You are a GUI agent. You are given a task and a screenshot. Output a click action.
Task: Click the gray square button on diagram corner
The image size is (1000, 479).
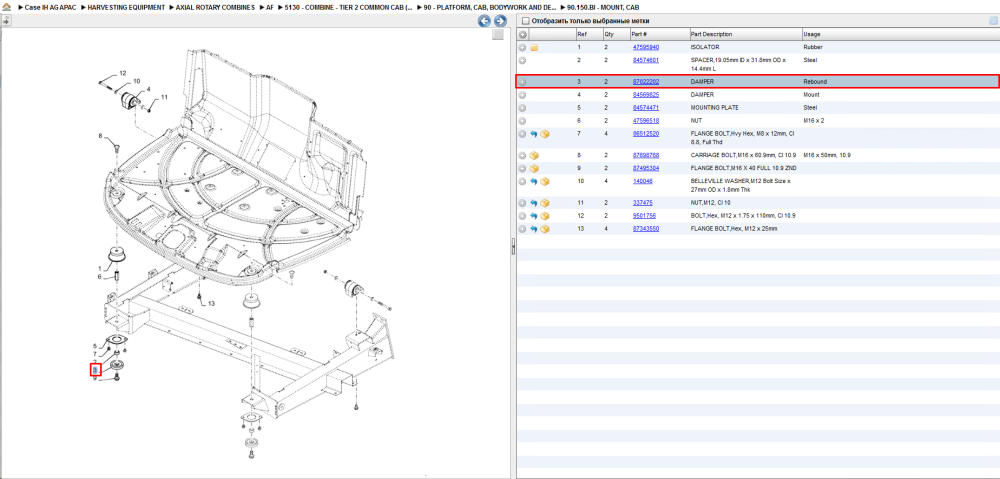coord(498,35)
